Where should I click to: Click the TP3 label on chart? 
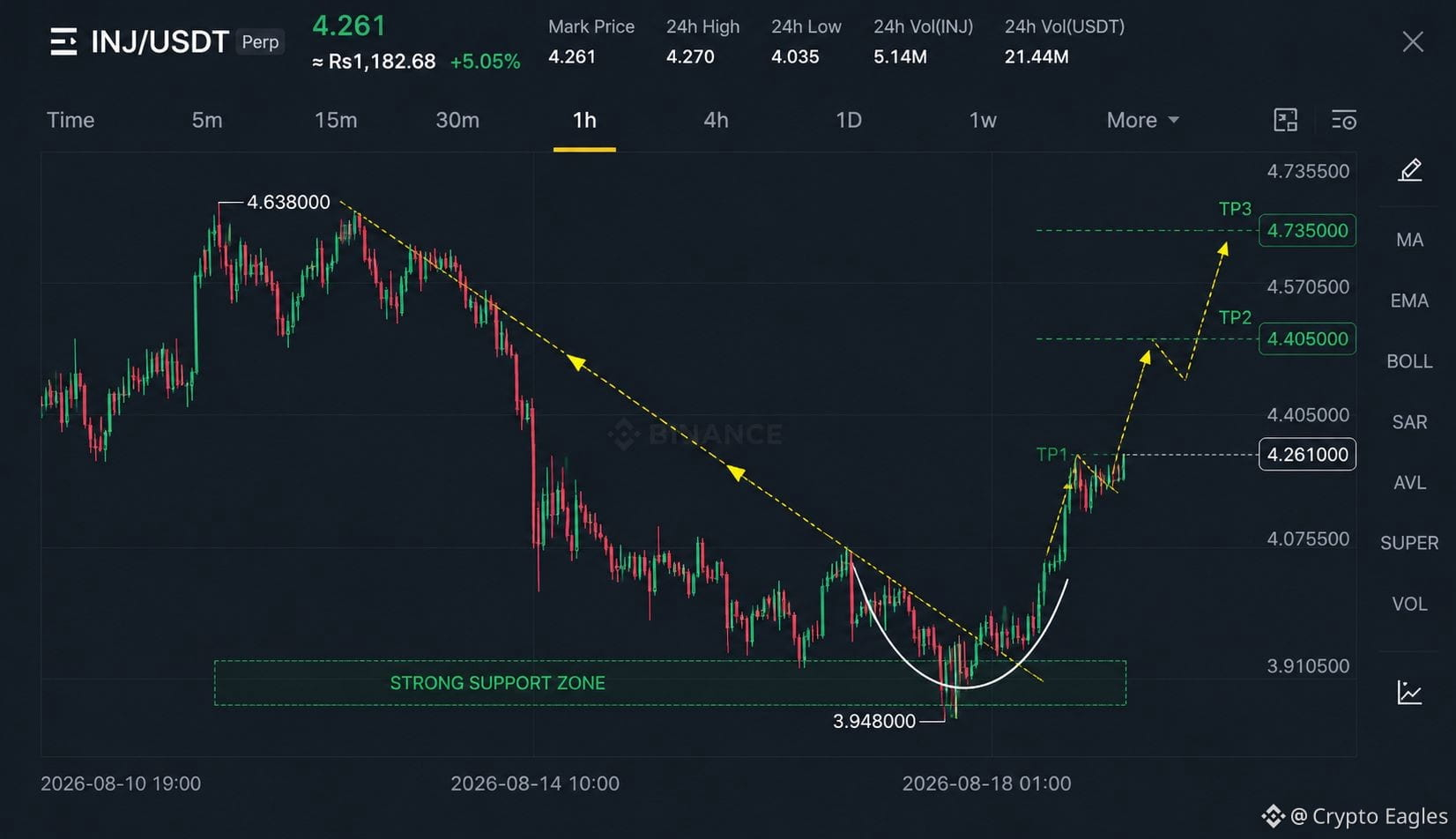click(x=1235, y=209)
